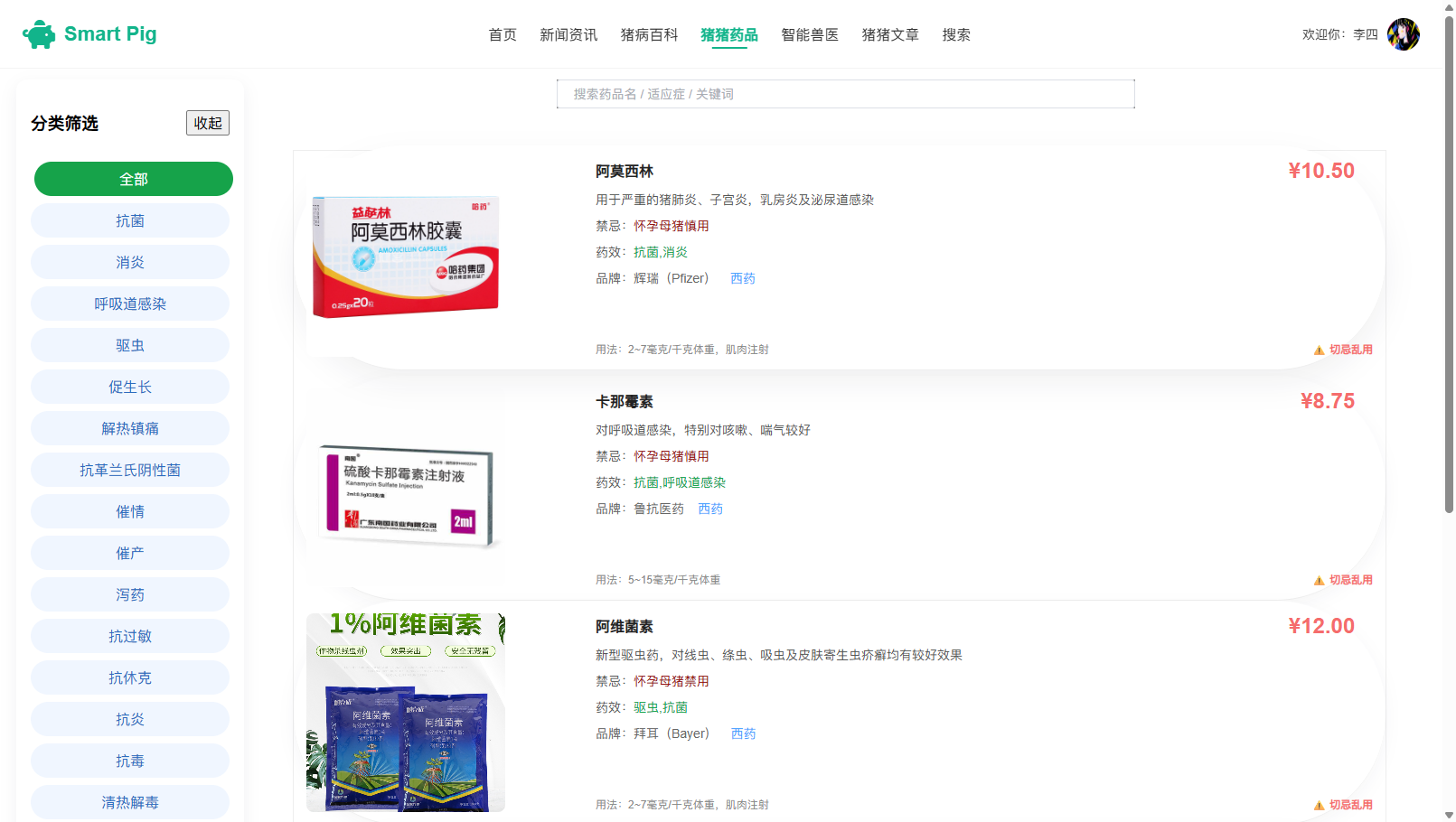Open the 阿莫西林胶囊 product image
The width and height of the screenshot is (1456, 822).
406,257
